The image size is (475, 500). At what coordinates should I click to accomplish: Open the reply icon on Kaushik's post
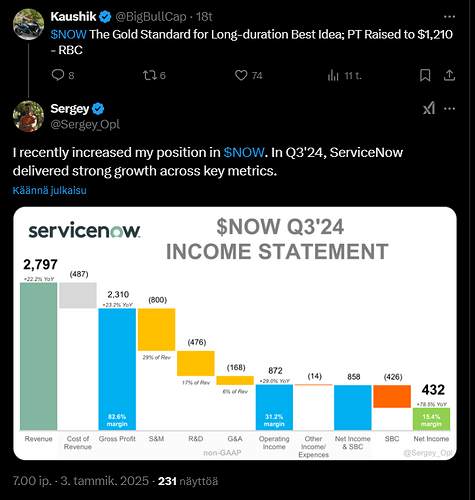[x=58, y=75]
